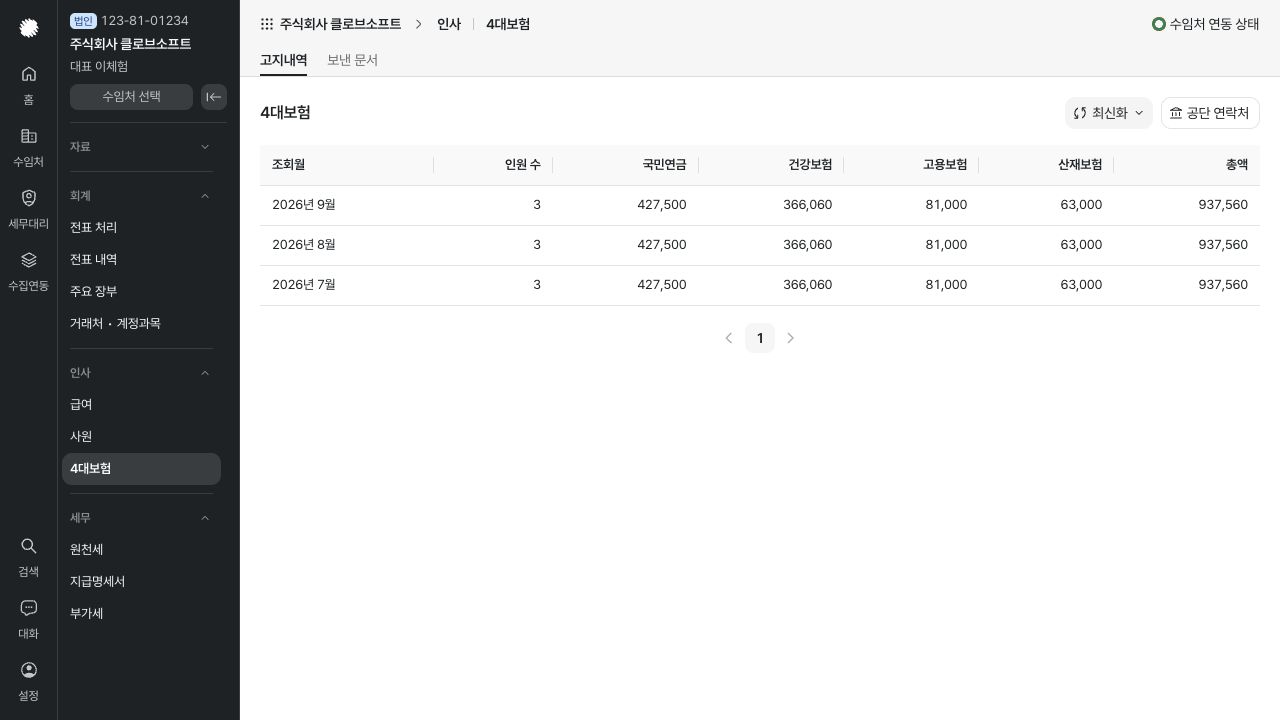Select the 2026년 9월 row
The image size is (1280, 720).
click(760, 205)
